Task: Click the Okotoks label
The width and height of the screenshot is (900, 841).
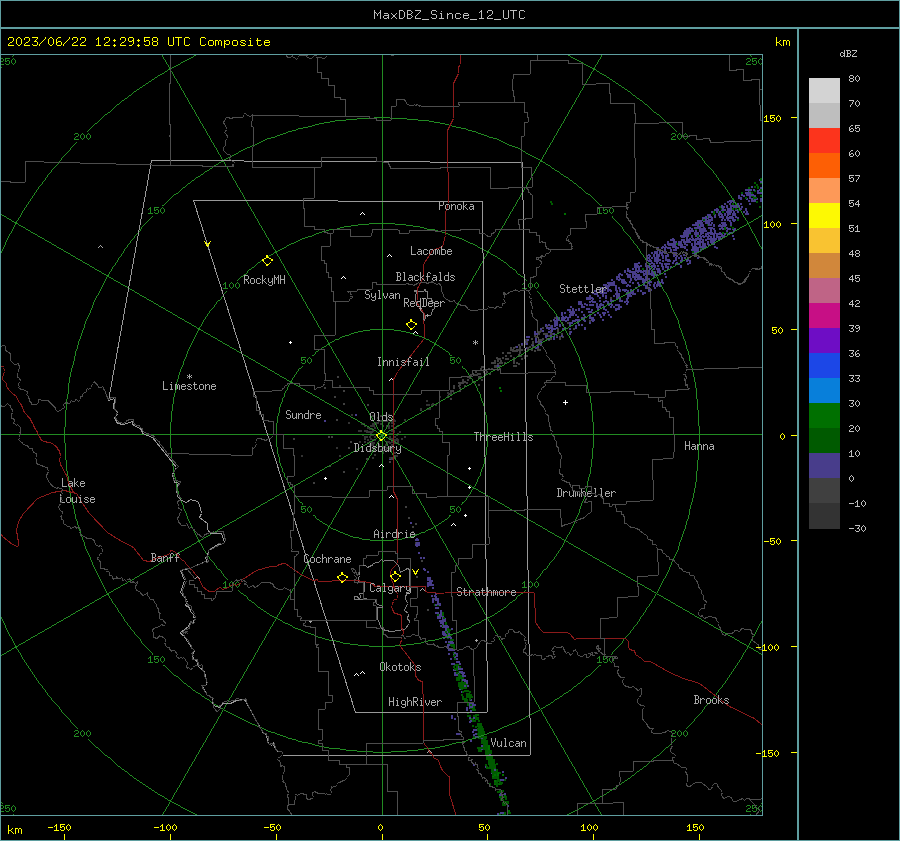Action: pos(400,668)
